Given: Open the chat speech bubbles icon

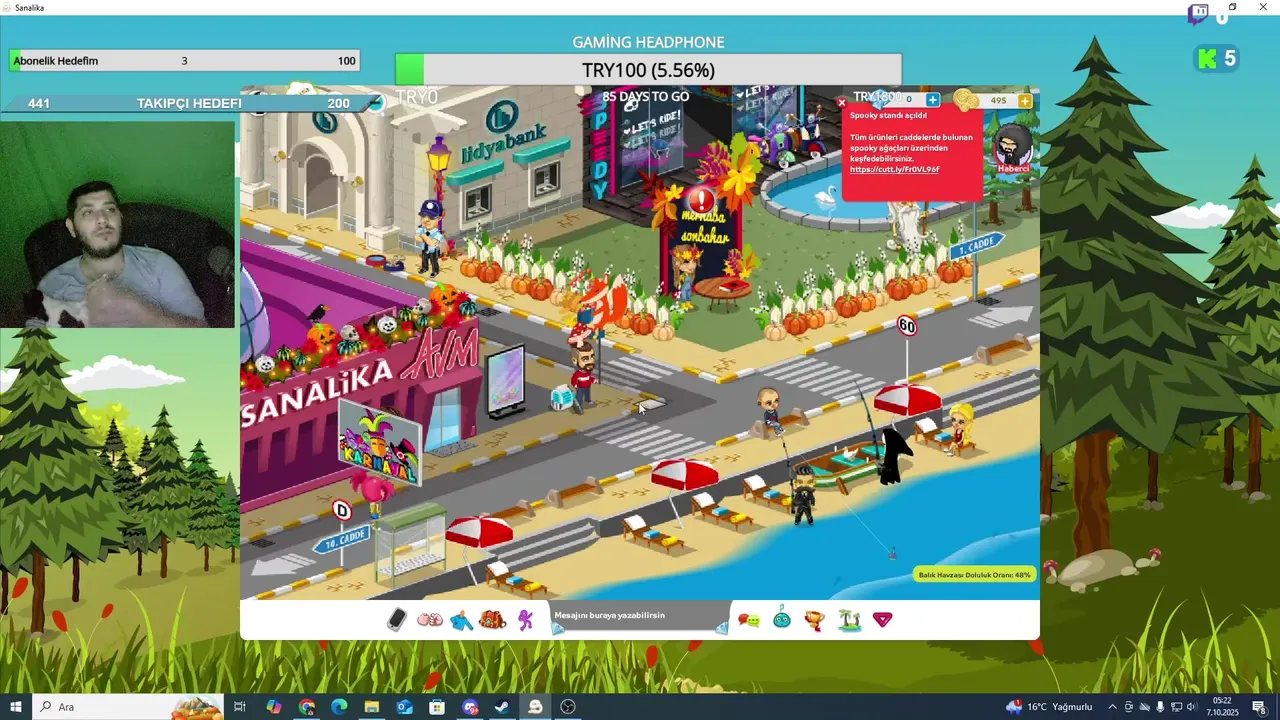Looking at the screenshot, I should (x=749, y=620).
